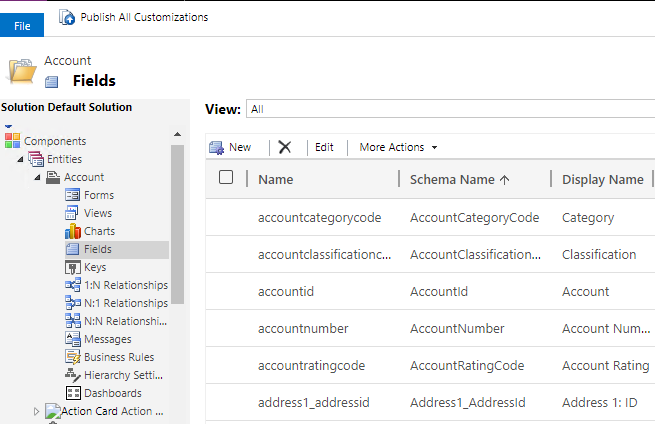The height and width of the screenshot is (424, 655).
Task: Click the red X delete icon
Action: tap(285, 147)
